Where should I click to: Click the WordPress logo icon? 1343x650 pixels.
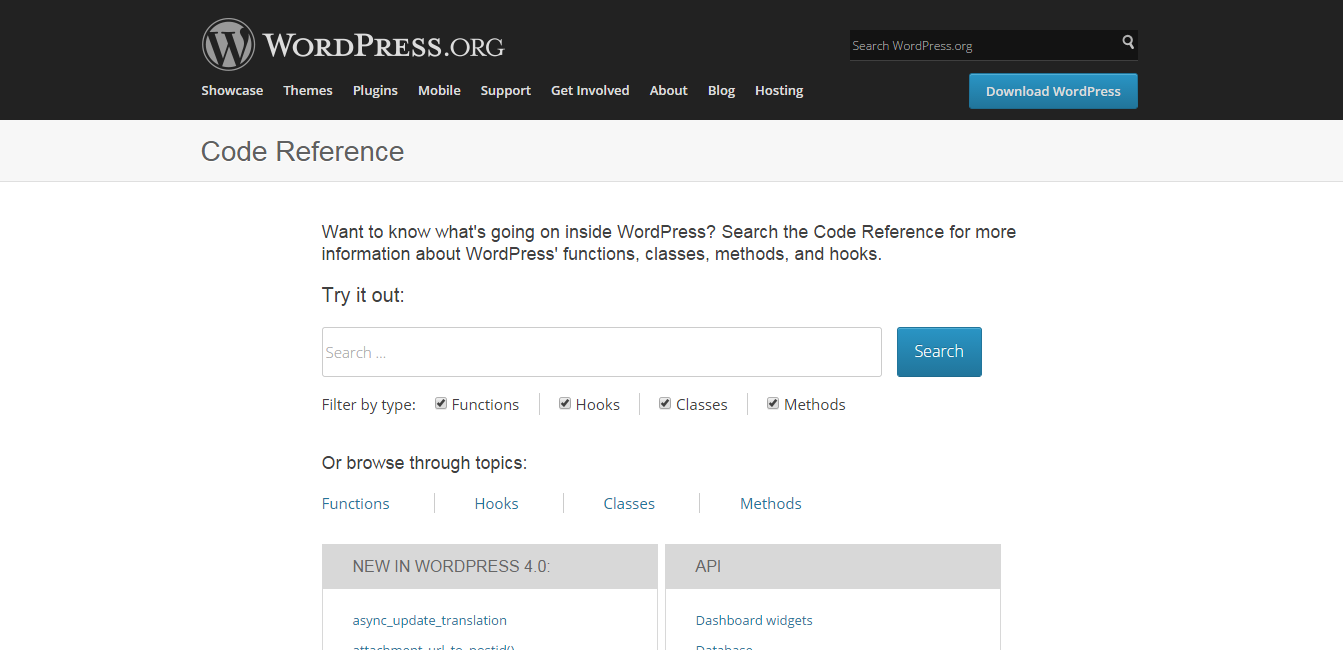coord(228,45)
